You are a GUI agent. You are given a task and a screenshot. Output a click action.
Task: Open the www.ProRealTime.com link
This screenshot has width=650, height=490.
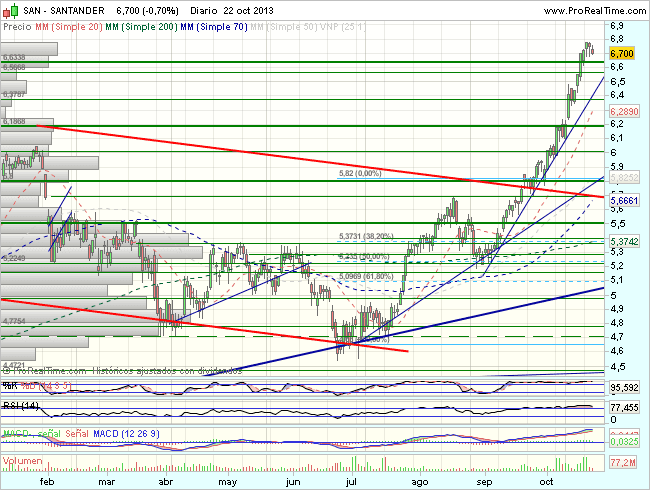(x=595, y=11)
